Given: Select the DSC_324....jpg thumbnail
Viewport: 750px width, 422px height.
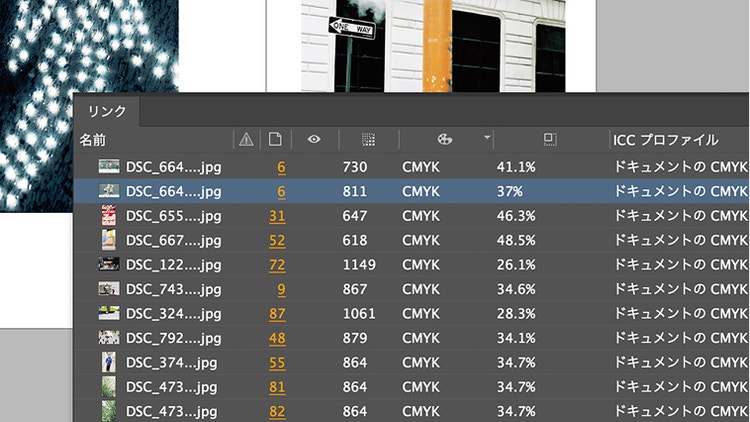Looking at the screenshot, I should coord(109,313).
